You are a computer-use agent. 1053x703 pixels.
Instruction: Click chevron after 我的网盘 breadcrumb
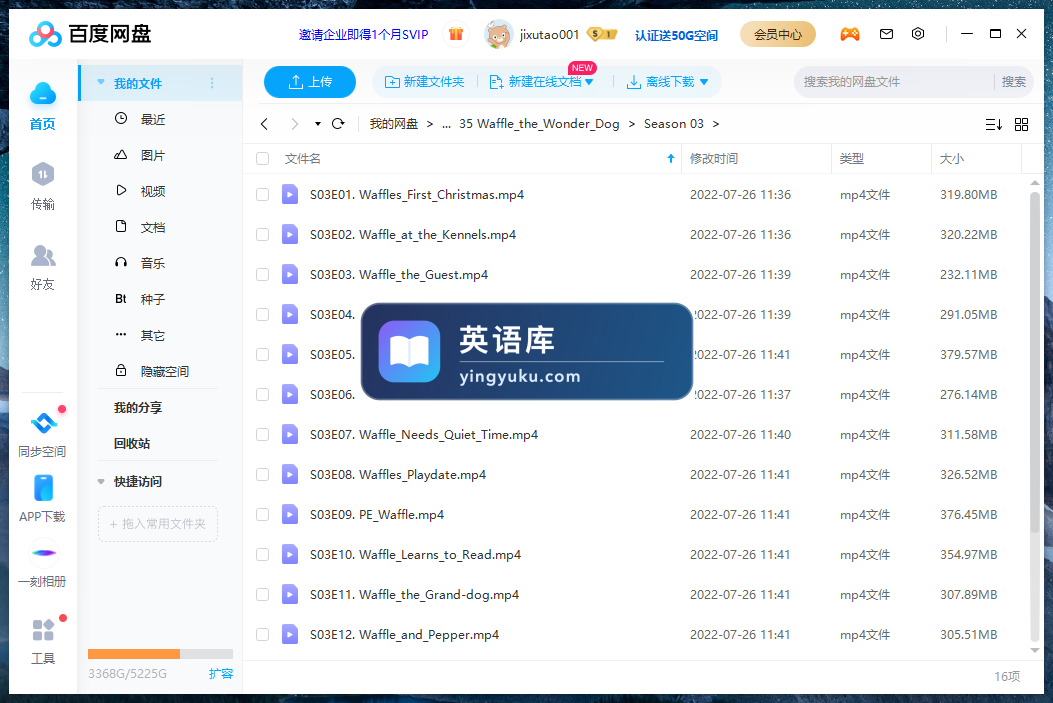430,124
